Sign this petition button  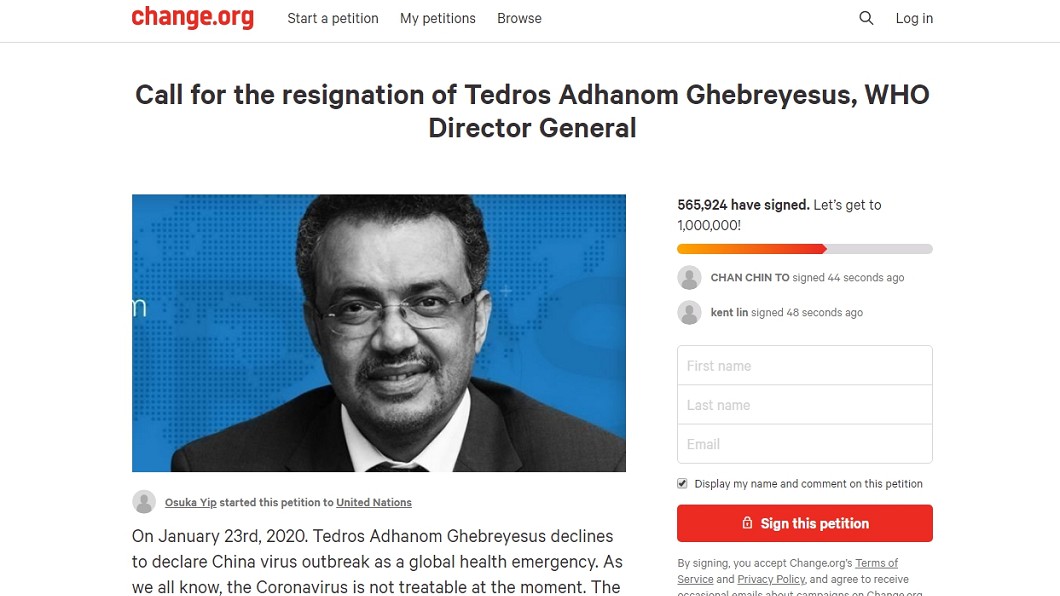pyautogui.click(x=804, y=523)
